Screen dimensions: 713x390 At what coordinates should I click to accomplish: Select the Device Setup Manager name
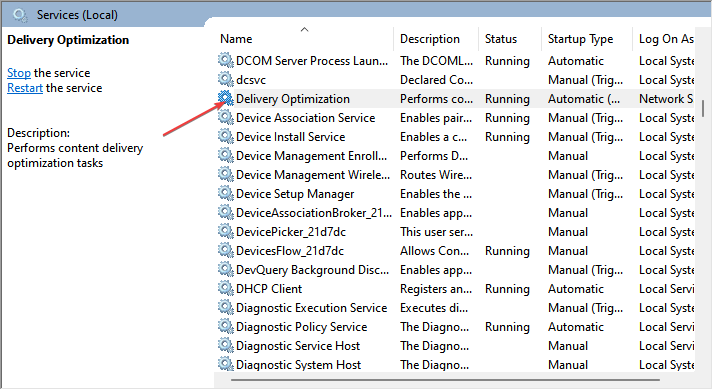(295, 194)
